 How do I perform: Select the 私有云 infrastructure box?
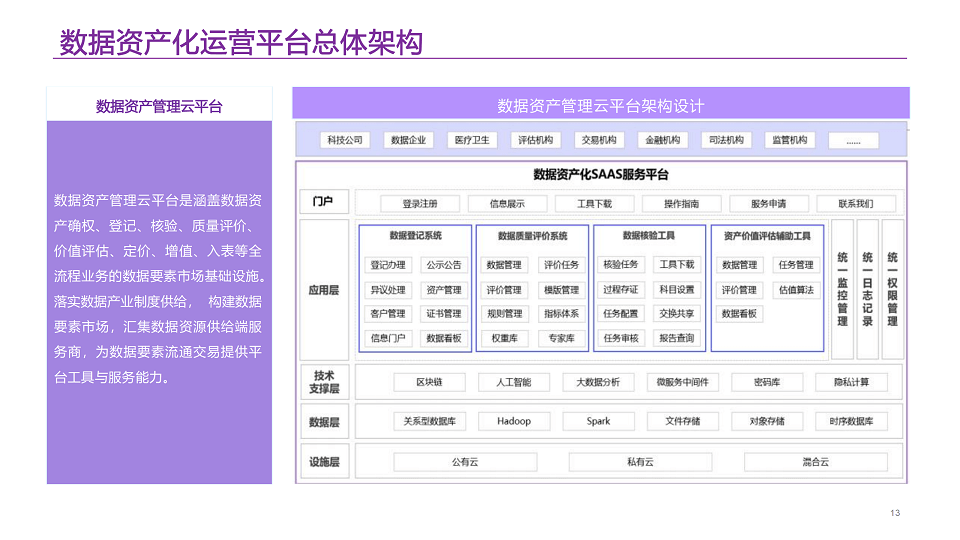[x=640, y=462]
